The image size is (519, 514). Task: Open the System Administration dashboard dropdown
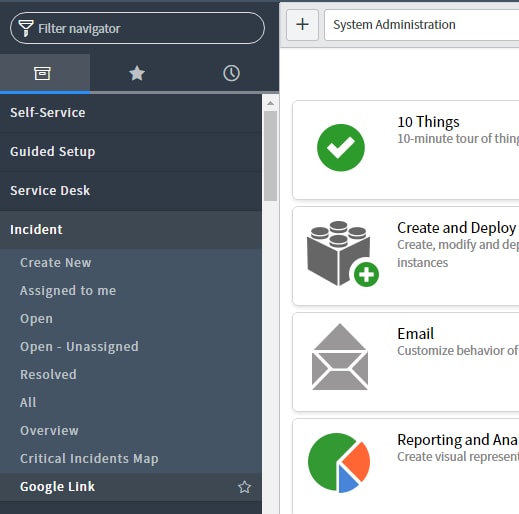pyautogui.click(x=422, y=25)
